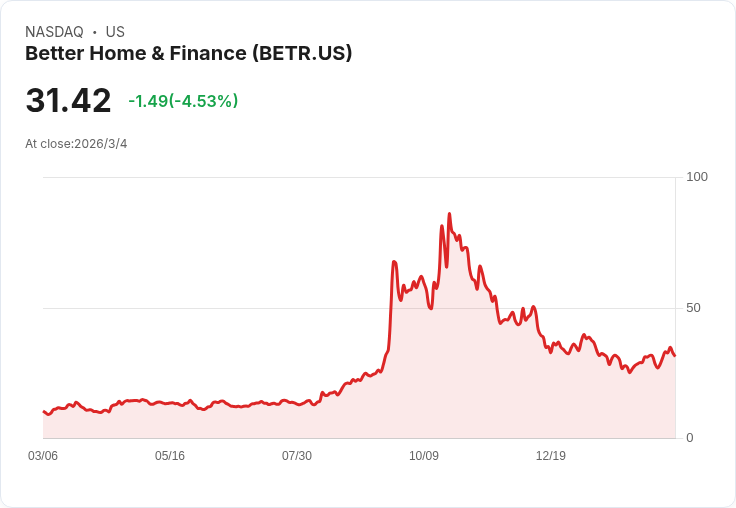Click the 100 y-axis label
The image size is (736, 508).
click(x=696, y=177)
